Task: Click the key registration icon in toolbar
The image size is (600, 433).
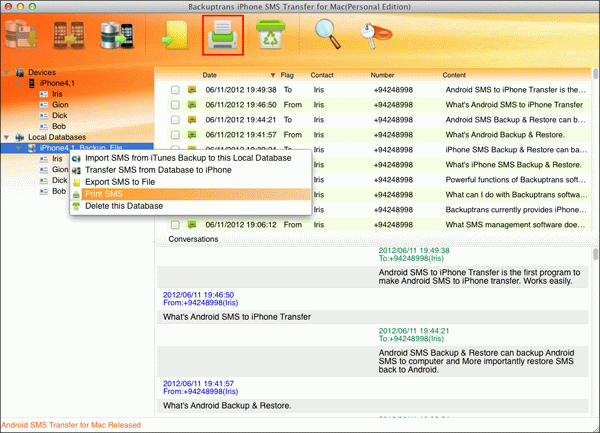Action: click(x=376, y=35)
